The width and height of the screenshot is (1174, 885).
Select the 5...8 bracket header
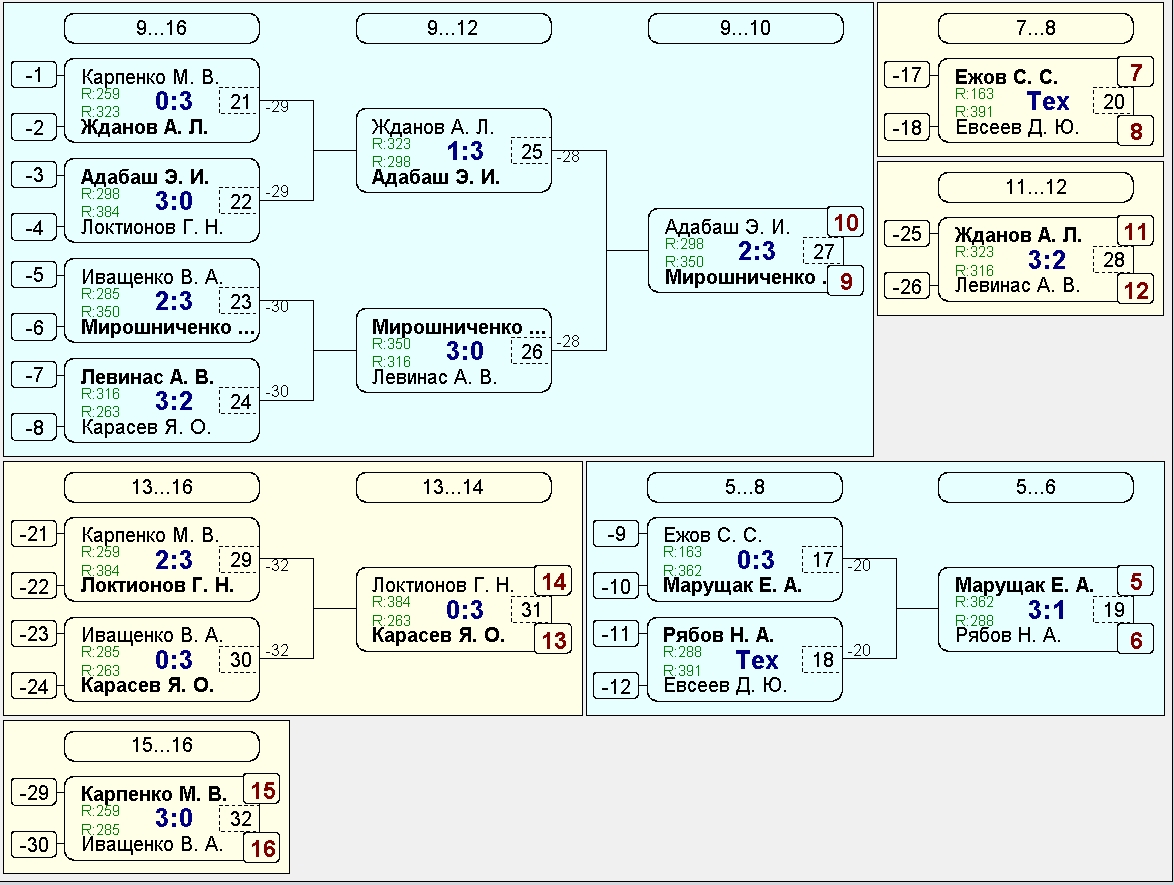tap(744, 488)
